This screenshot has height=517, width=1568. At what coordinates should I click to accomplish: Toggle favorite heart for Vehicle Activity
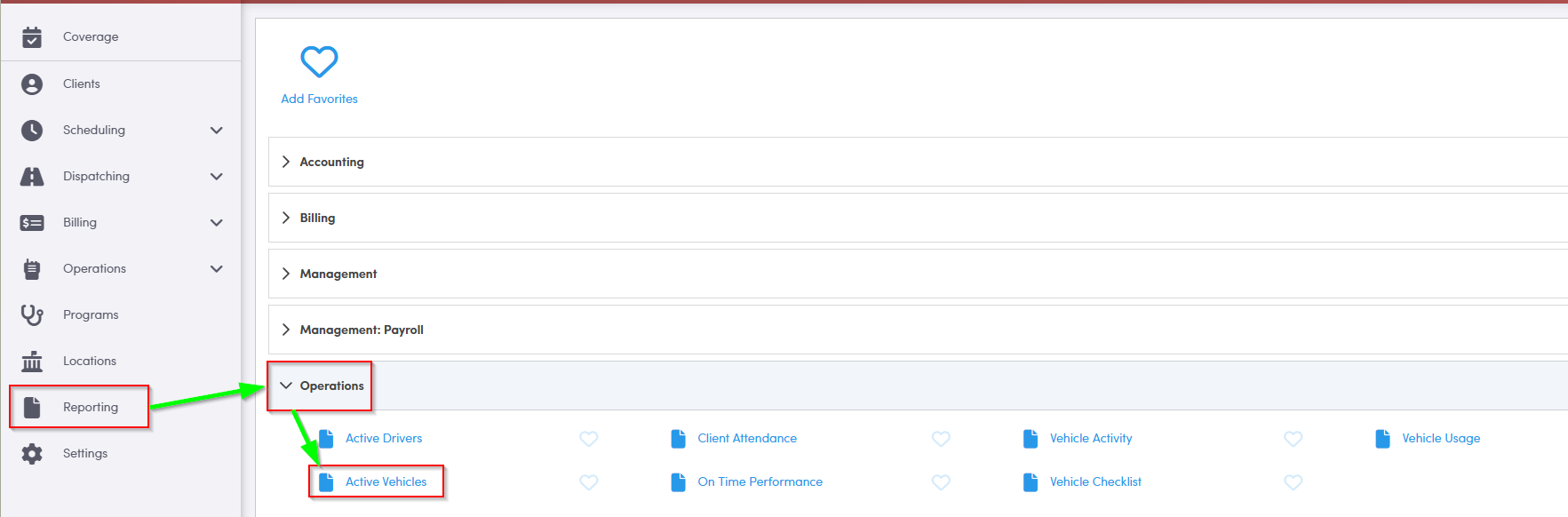[x=1293, y=439]
